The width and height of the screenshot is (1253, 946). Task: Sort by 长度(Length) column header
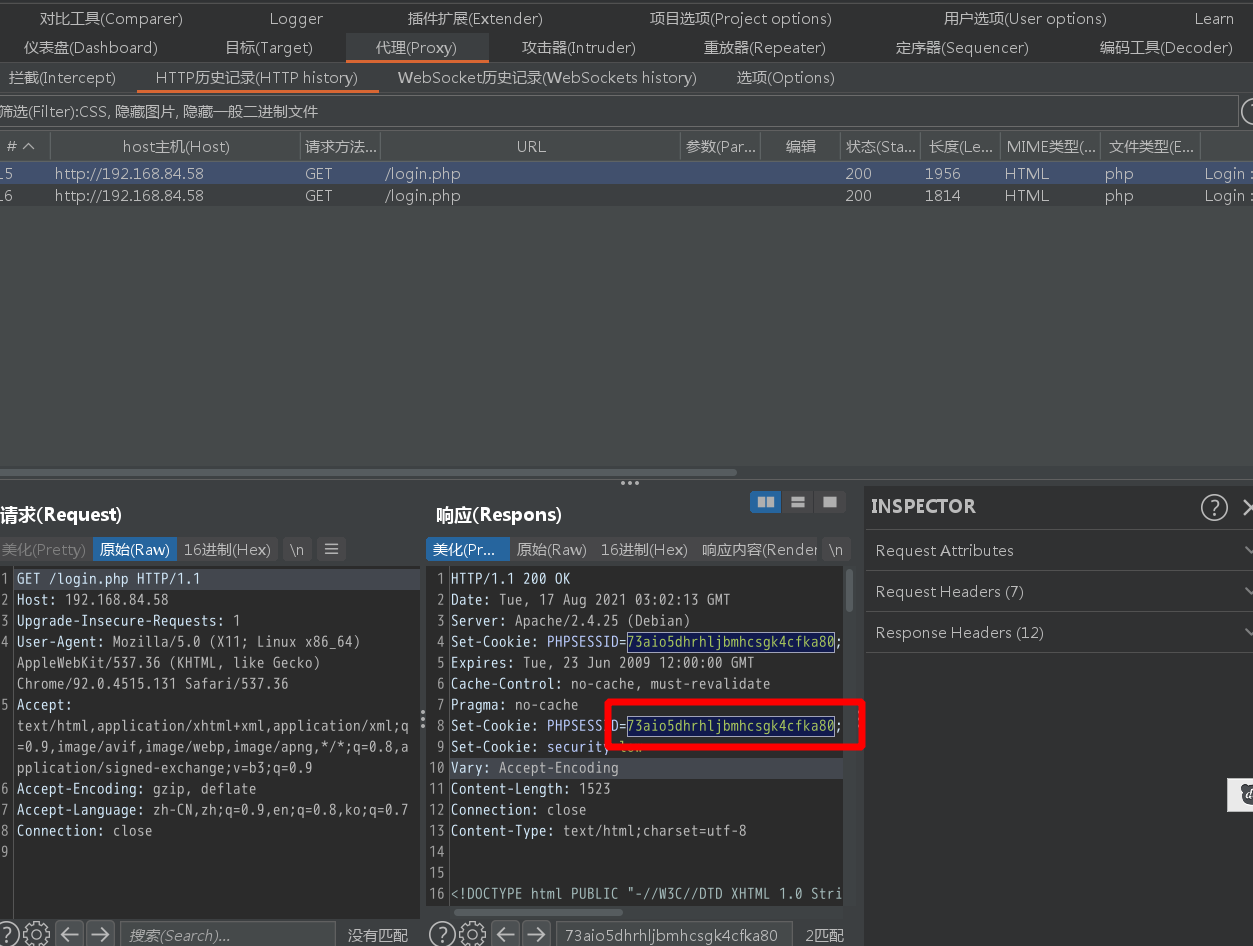point(960,146)
